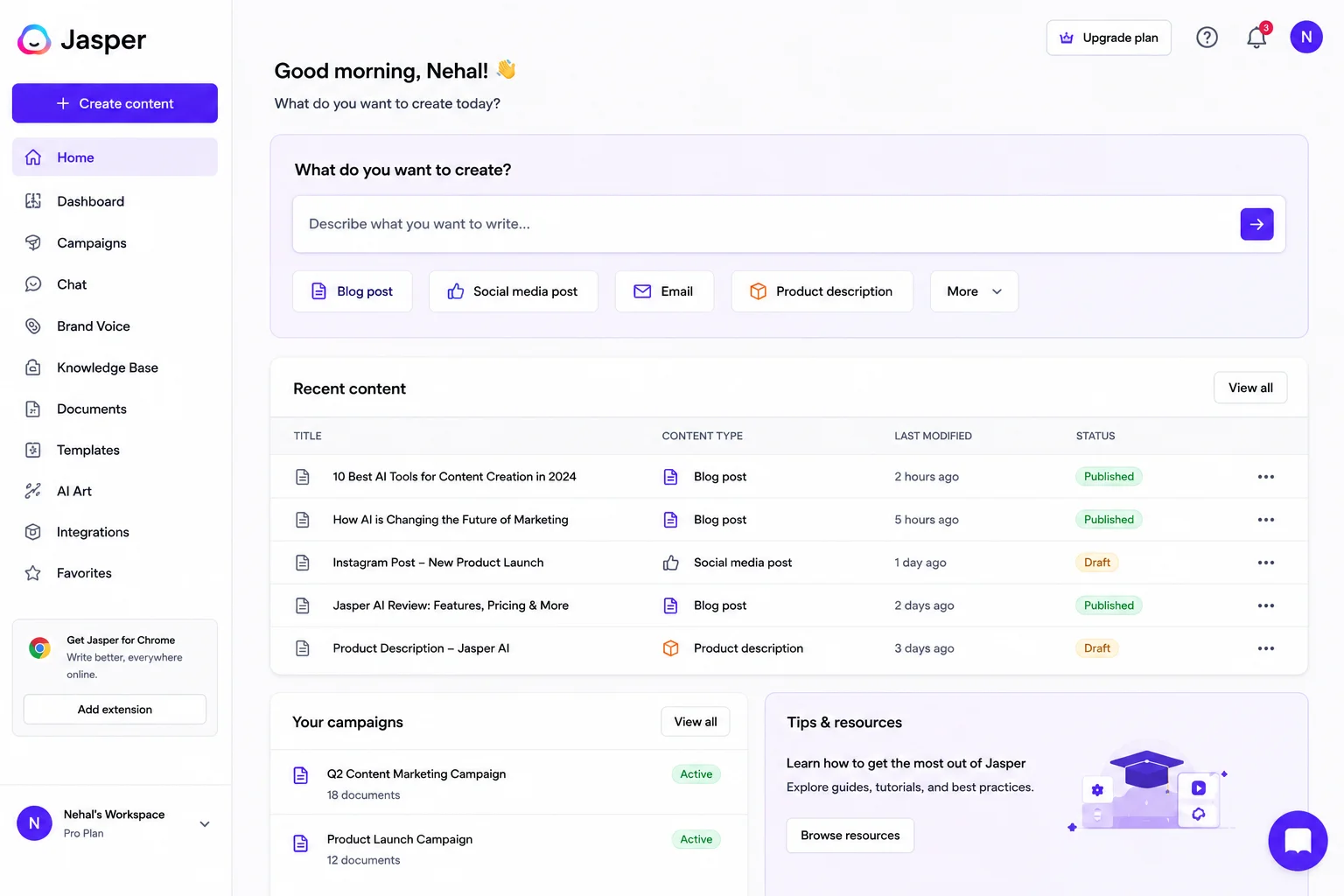This screenshot has height=896, width=1344.
Task: Click the Templates icon in sidebar
Action: 33,450
